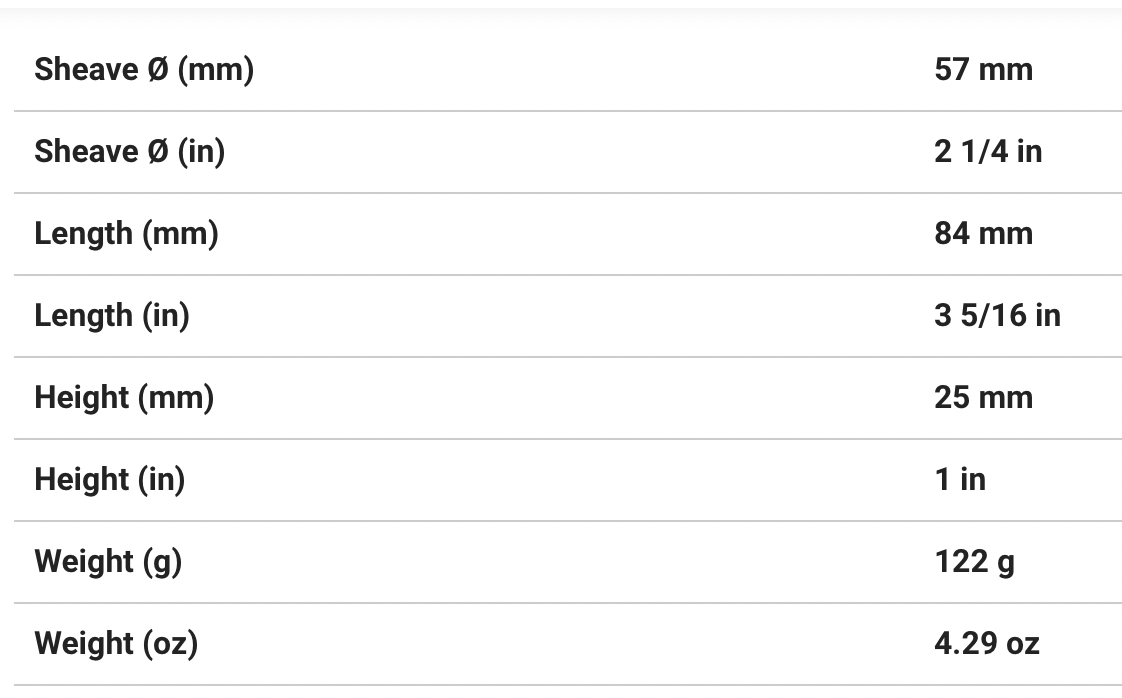Click the "Height (mm)" label
The height and width of the screenshot is (698, 1122).
(124, 398)
